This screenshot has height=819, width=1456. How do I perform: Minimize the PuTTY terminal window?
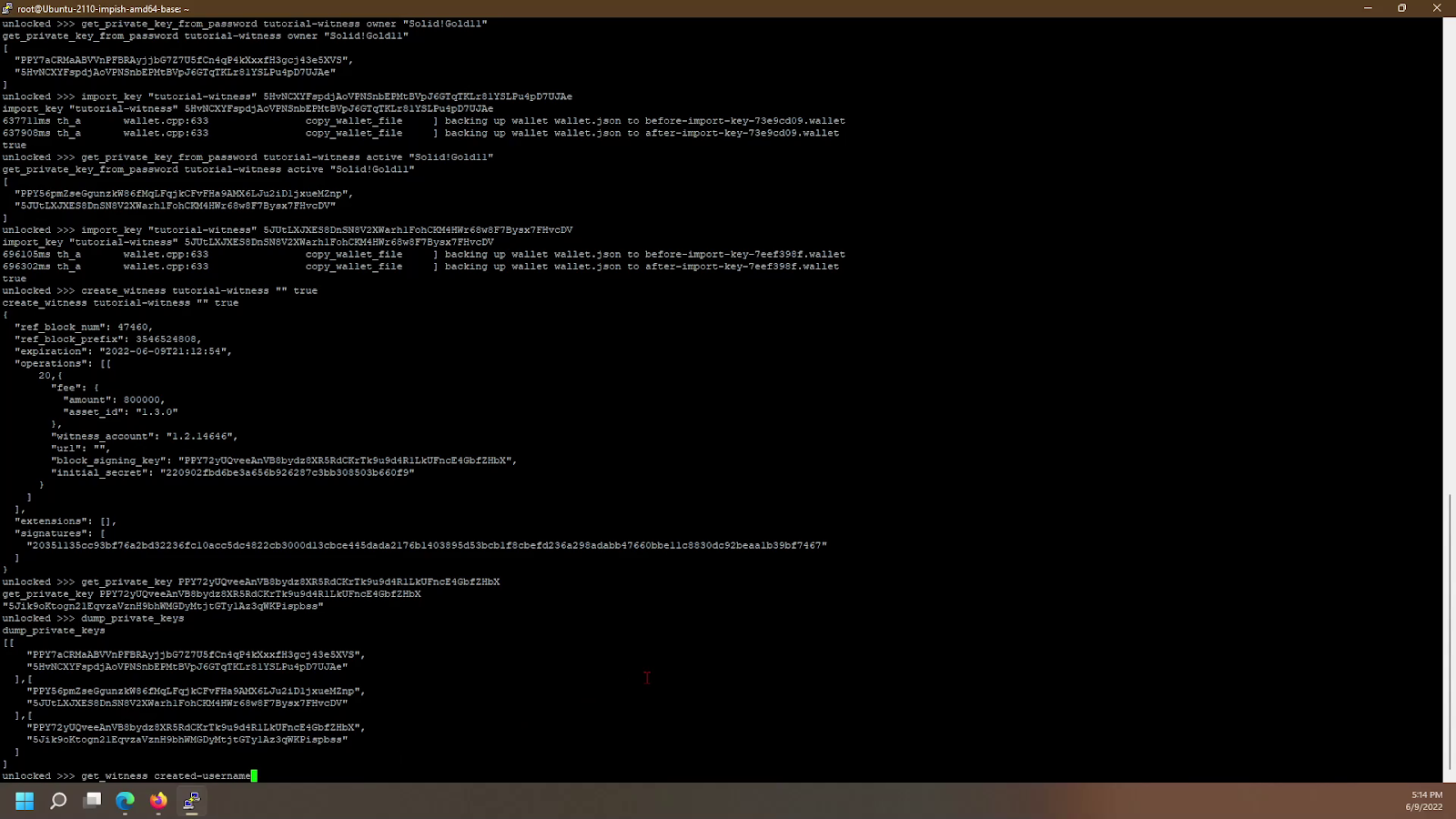pos(1368,8)
